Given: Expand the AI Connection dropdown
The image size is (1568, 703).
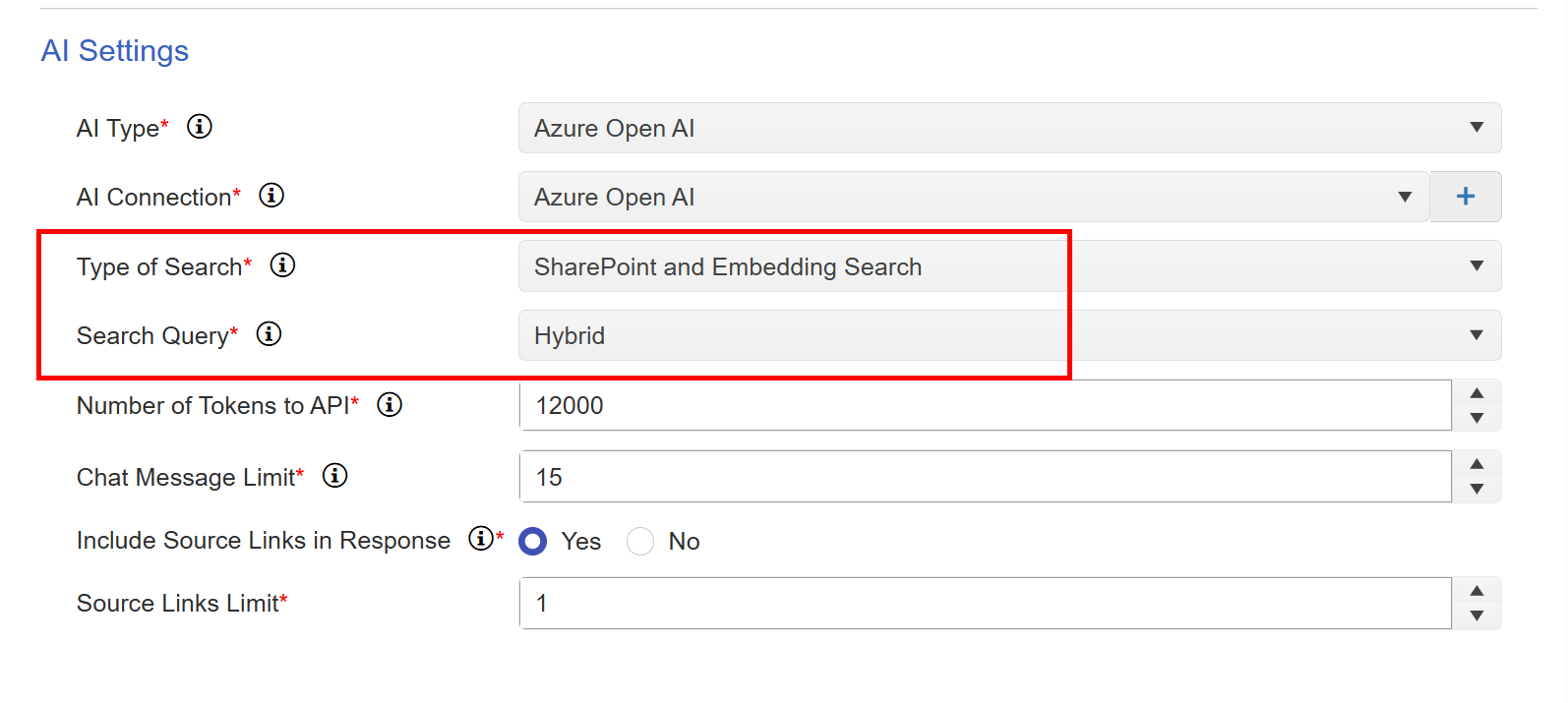Looking at the screenshot, I should [973, 197].
